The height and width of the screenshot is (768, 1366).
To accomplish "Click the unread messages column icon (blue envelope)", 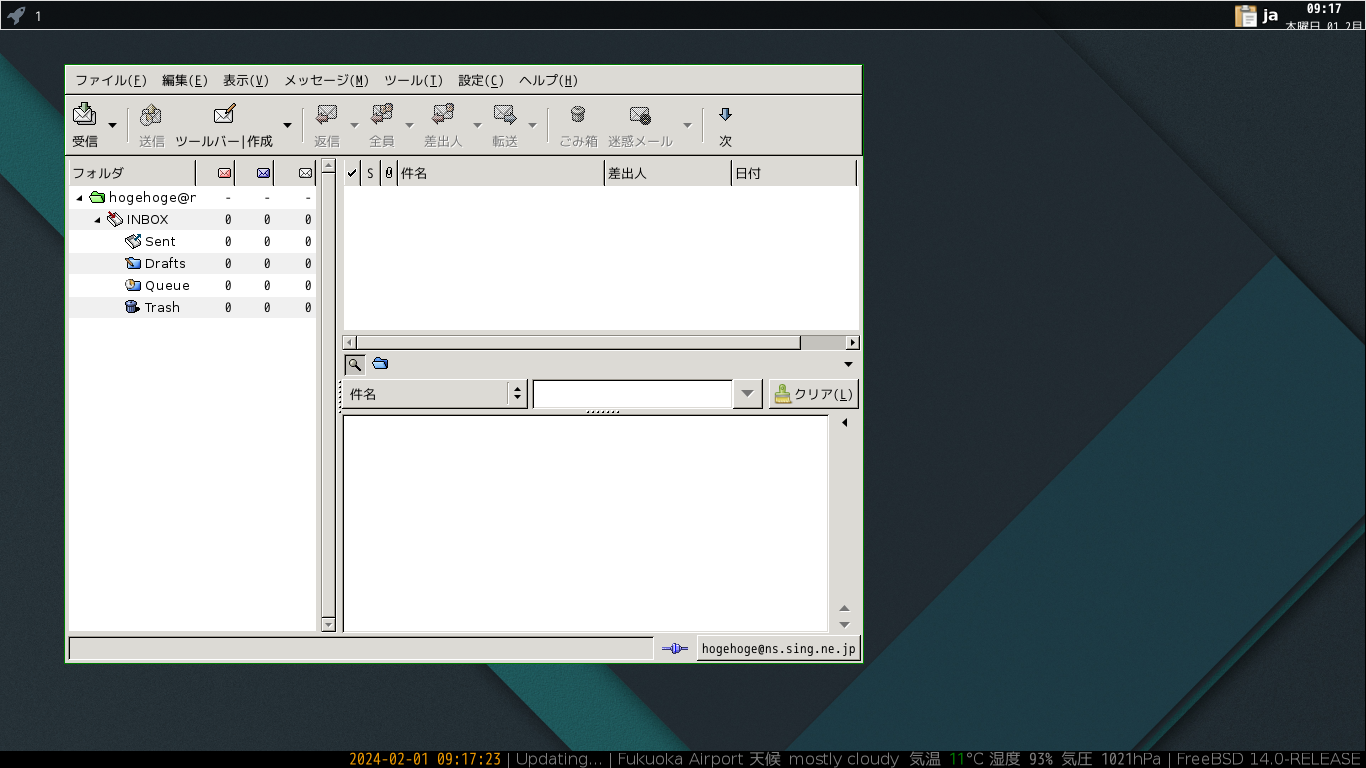I will [263, 173].
